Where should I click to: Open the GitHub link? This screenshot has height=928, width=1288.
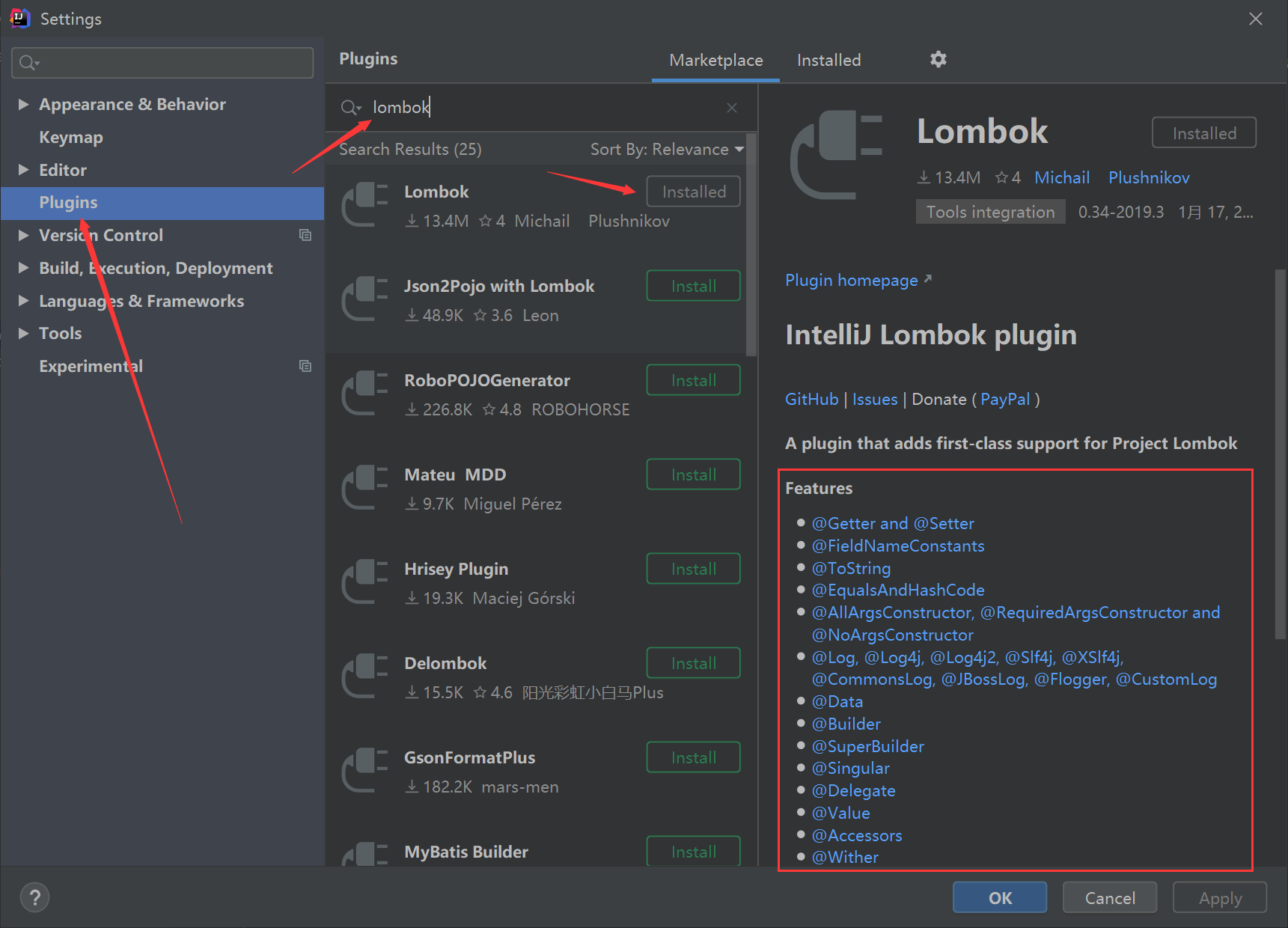(x=811, y=399)
